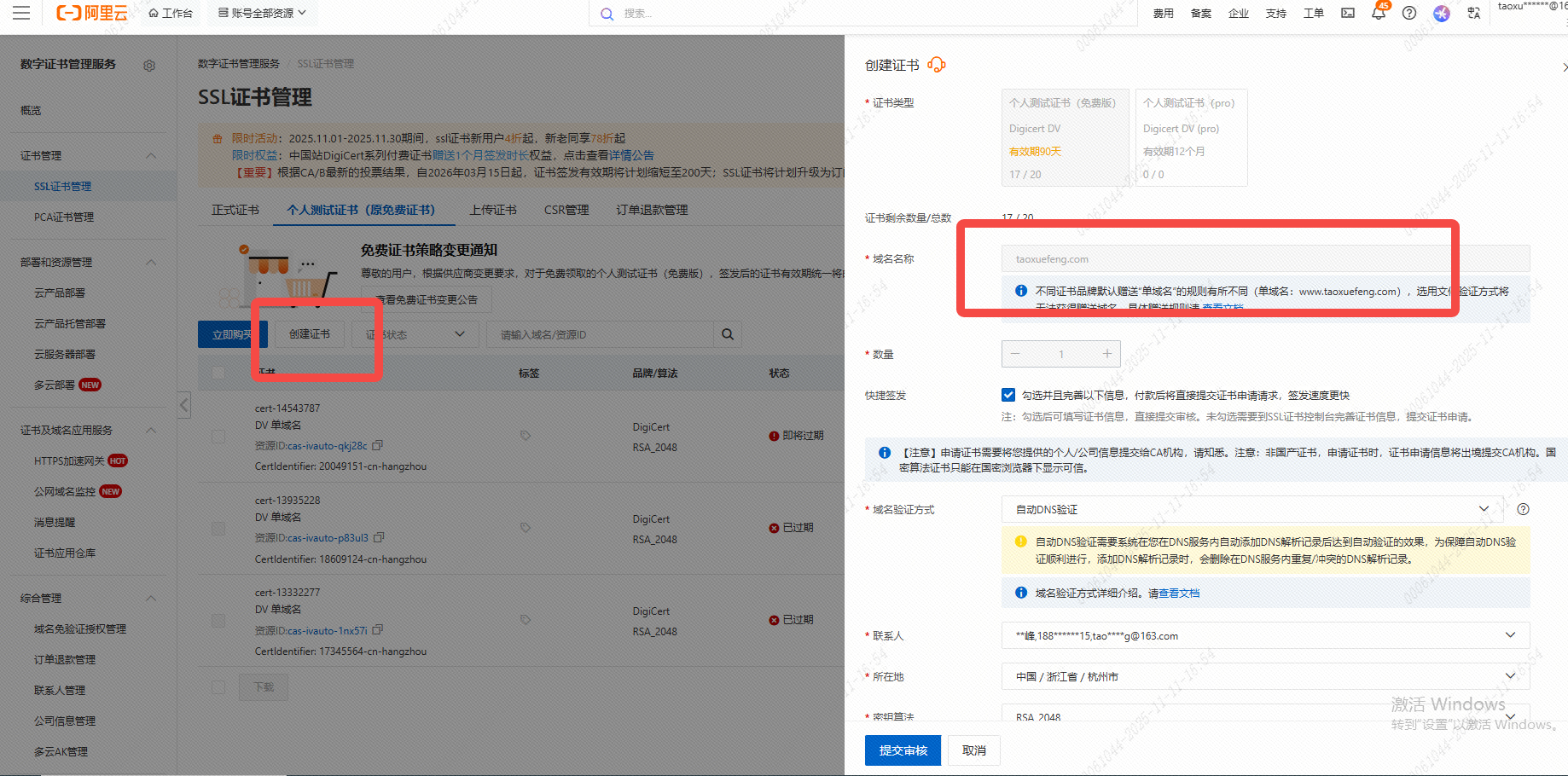Click the customer service headset icon

coord(937,65)
